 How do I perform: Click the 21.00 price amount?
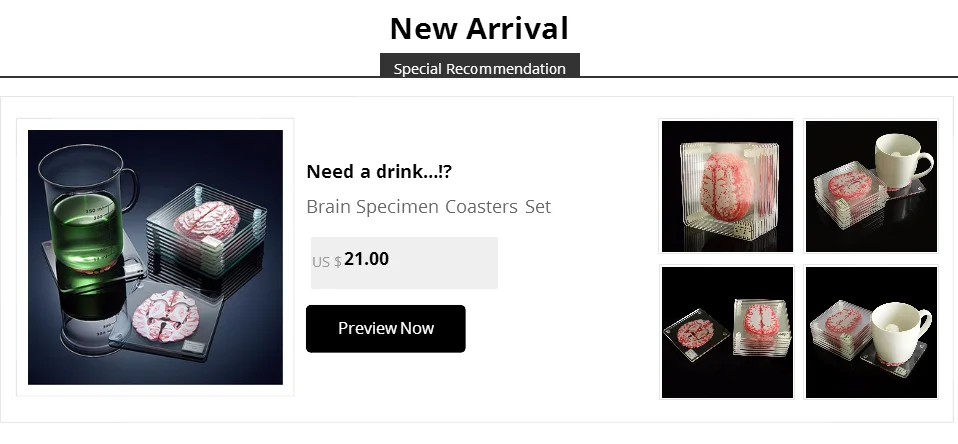click(x=366, y=259)
